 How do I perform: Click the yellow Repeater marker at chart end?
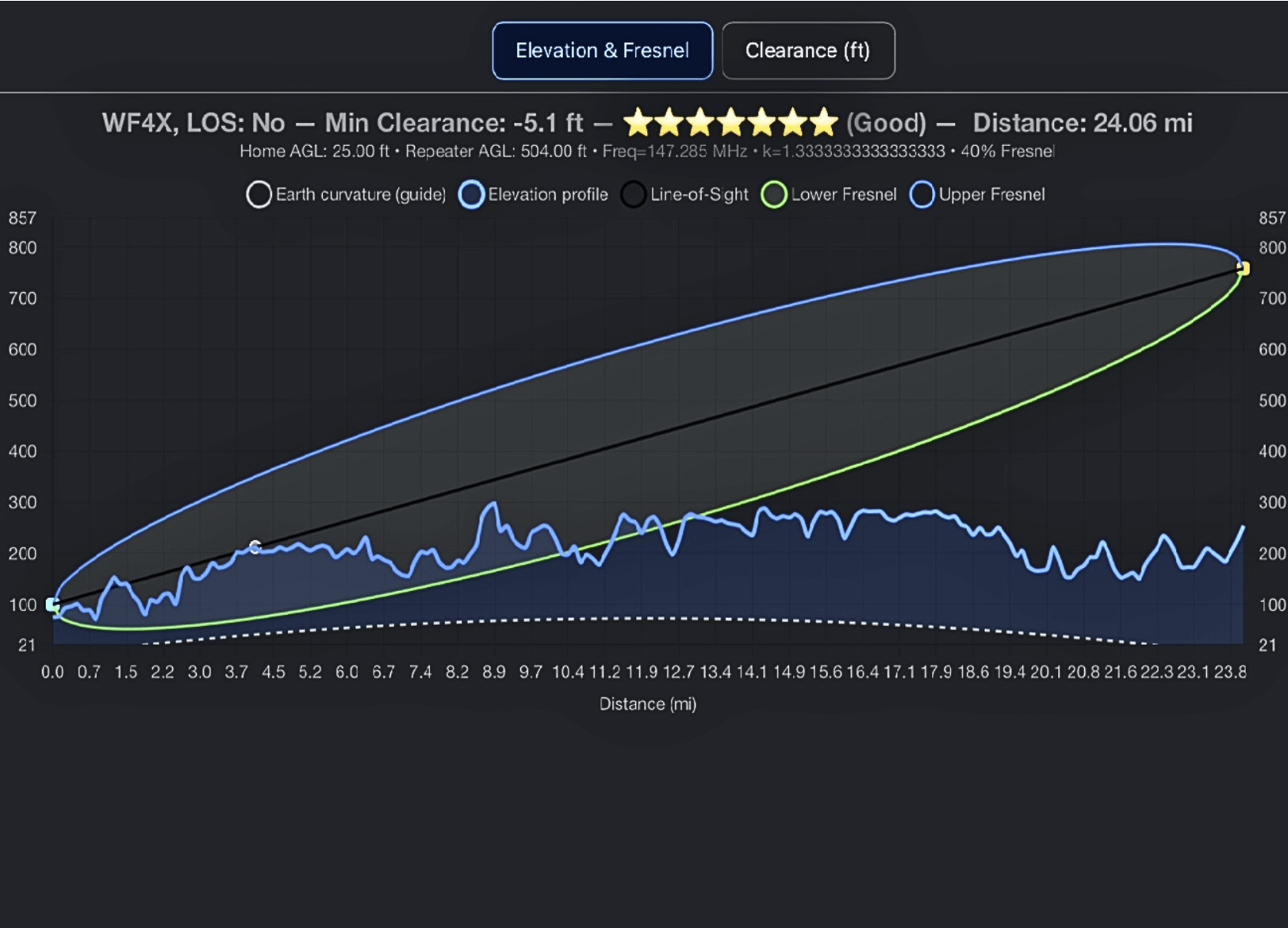(x=1243, y=269)
